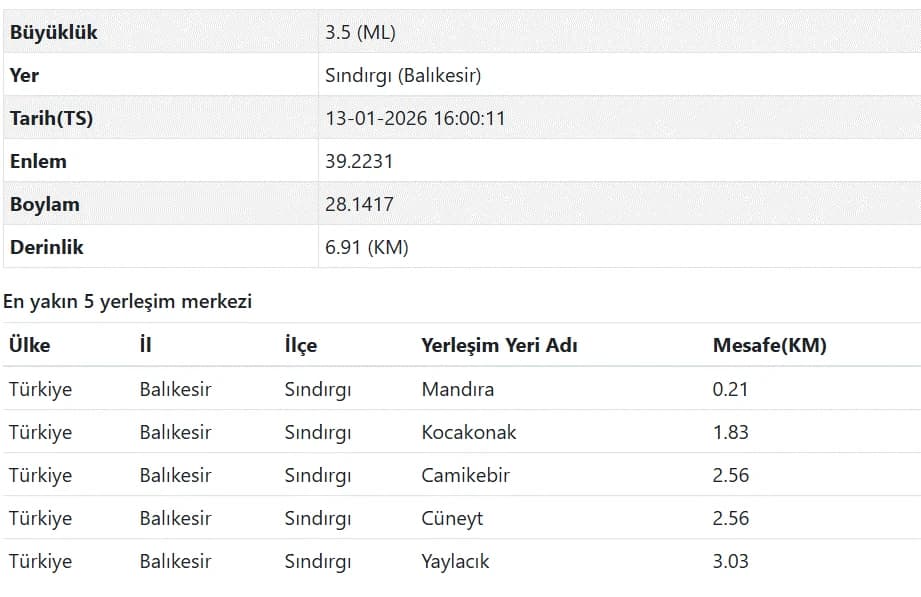
Task: Click the Cüneyt settlement entry
Action: [452, 518]
